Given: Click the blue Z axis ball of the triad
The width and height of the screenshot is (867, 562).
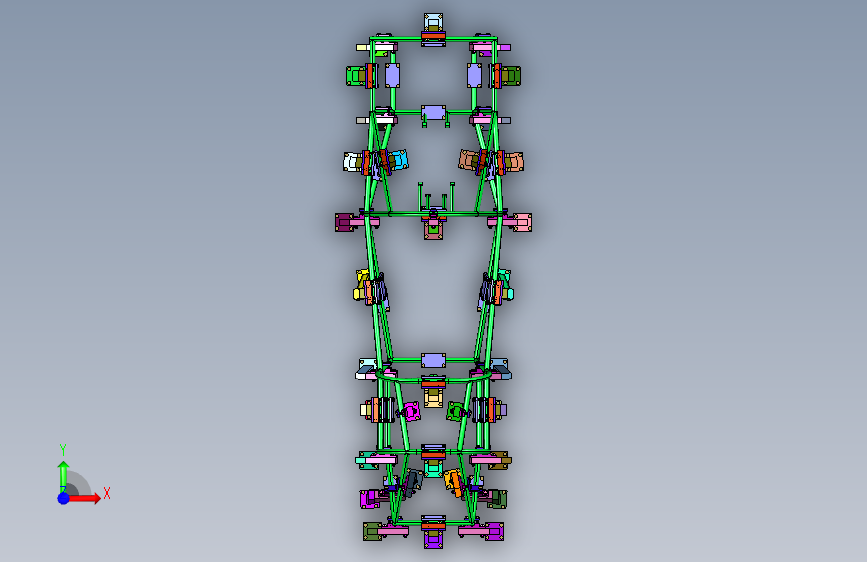Looking at the screenshot, I should click(x=64, y=498).
